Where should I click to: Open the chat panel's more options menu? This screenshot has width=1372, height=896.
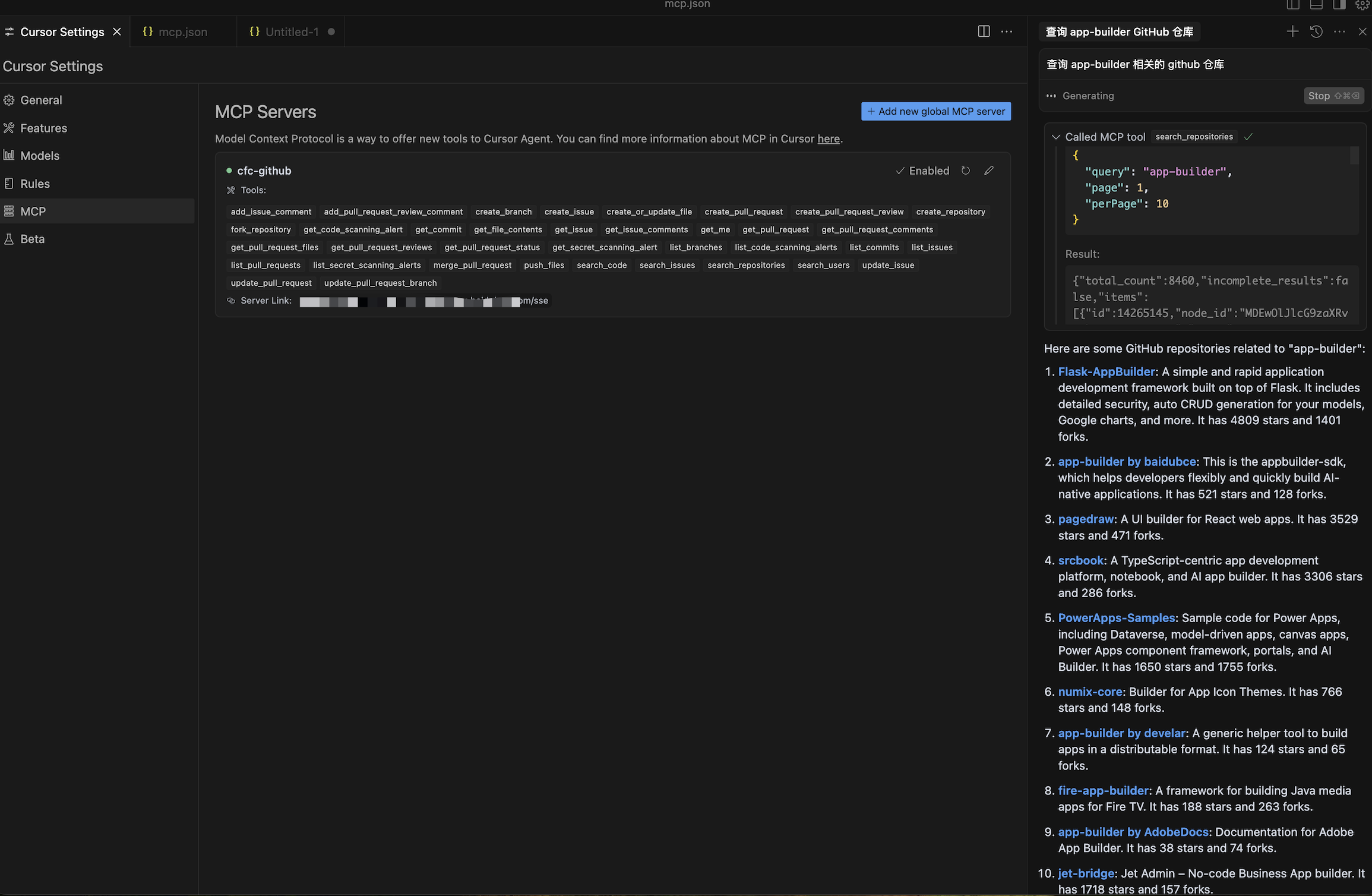tap(1339, 31)
